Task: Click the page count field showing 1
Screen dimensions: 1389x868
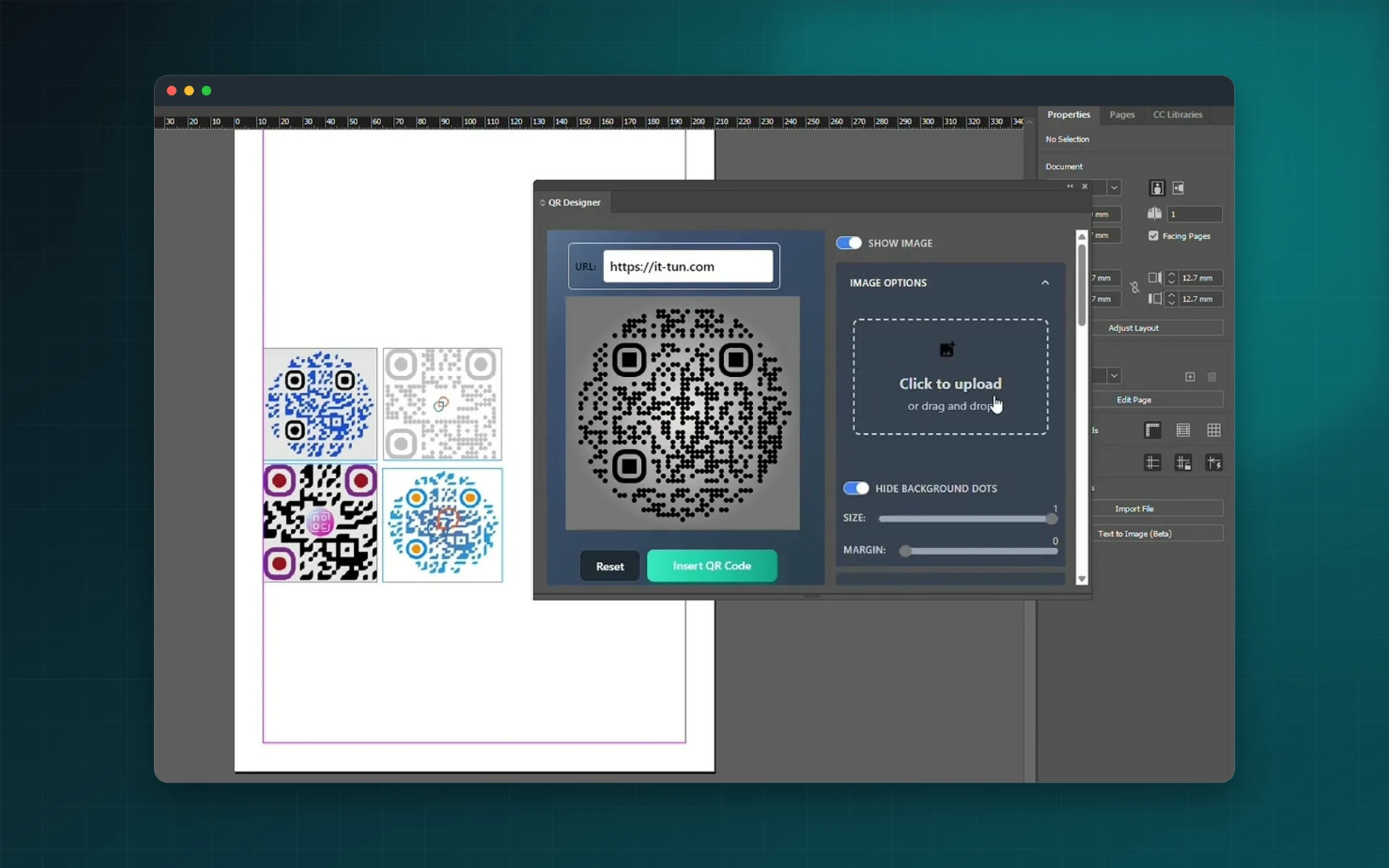Action: [x=1195, y=214]
